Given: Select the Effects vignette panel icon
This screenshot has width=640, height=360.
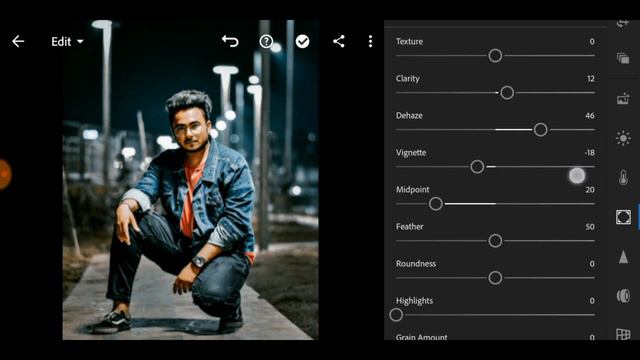Looking at the screenshot, I should pos(623,217).
